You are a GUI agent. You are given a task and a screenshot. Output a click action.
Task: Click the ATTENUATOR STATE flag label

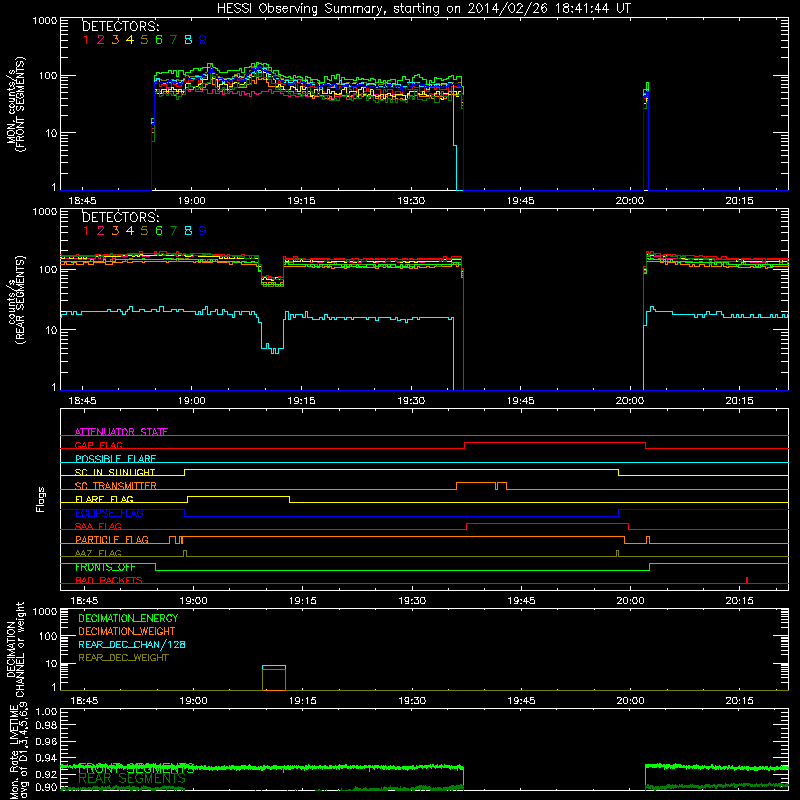pos(121,432)
